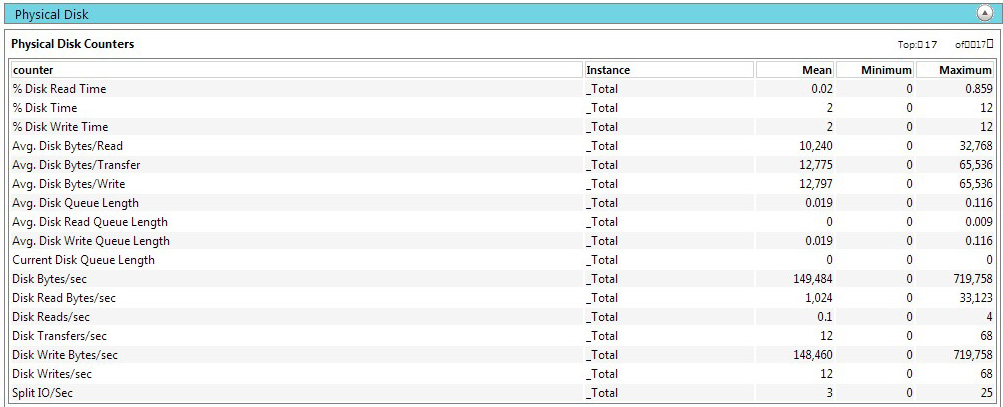Screen dimensions: 1003x407
Task: Sort by the Maximum column header
Action: point(954,70)
